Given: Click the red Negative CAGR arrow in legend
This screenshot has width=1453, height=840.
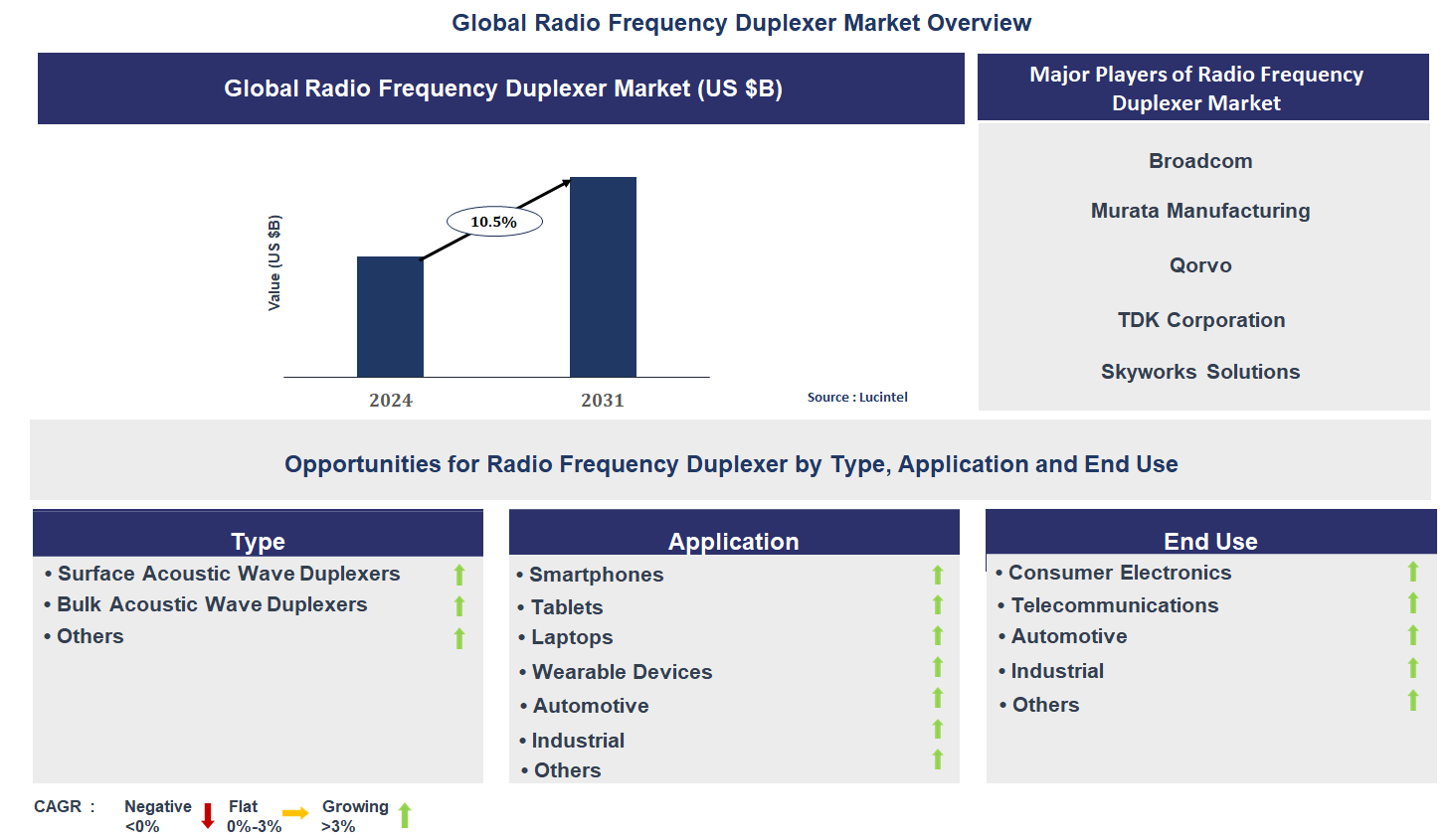Looking at the screenshot, I should pos(208,816).
